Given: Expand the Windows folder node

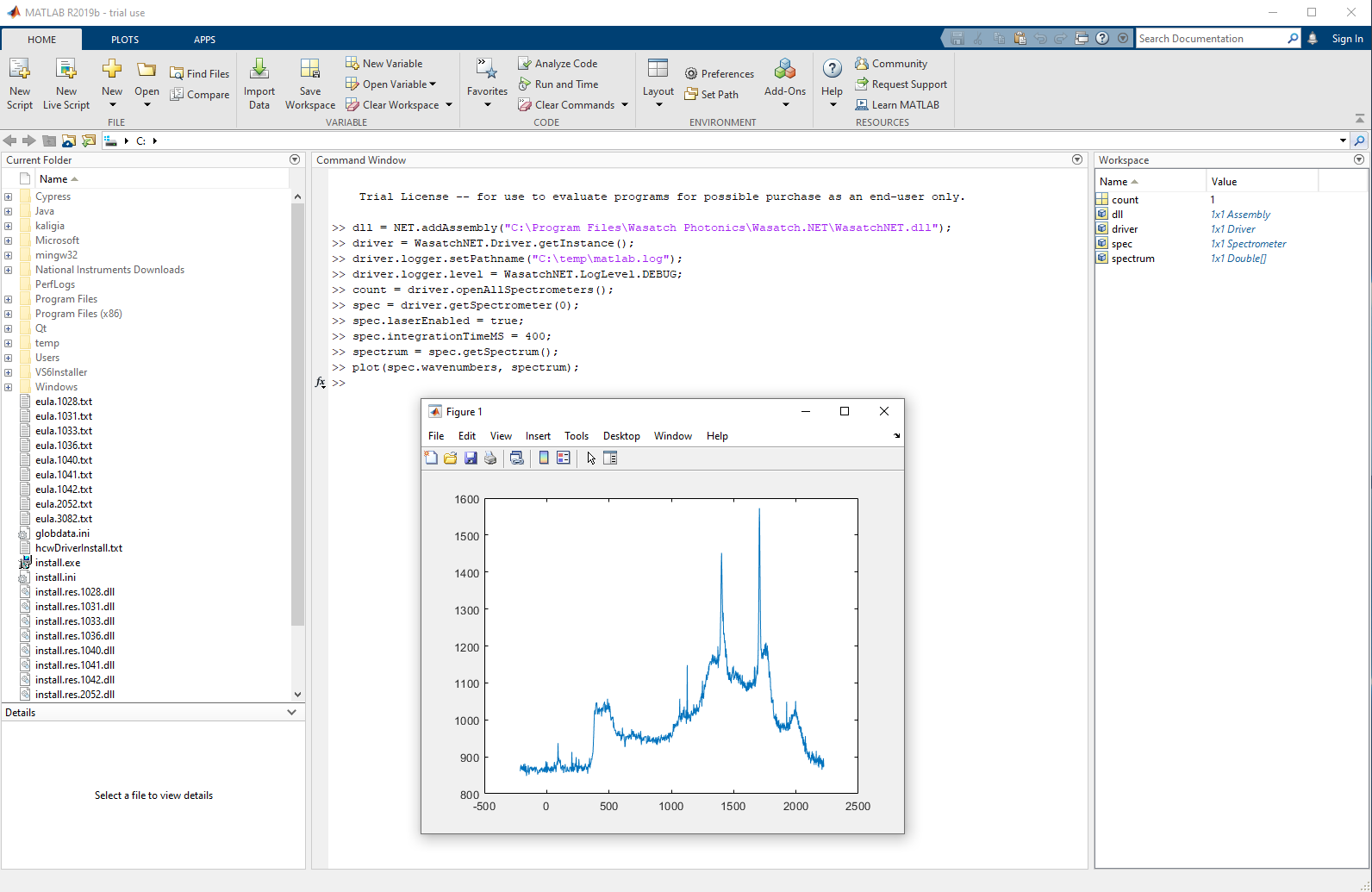Looking at the screenshot, I should click(8, 387).
